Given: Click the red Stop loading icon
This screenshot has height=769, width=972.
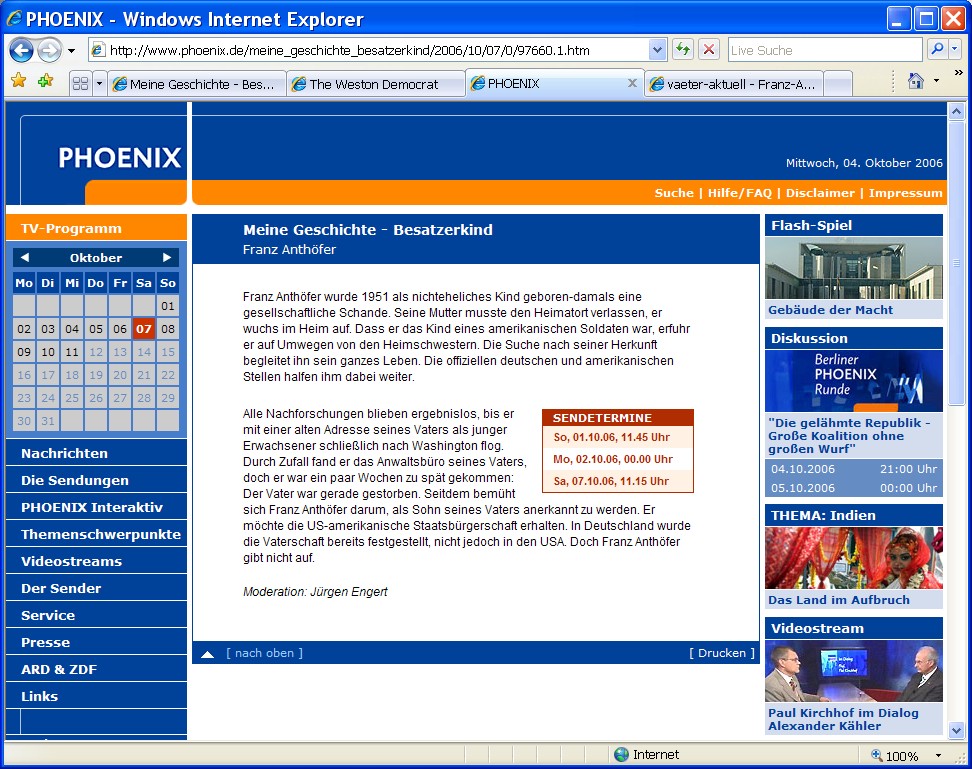Looking at the screenshot, I should click(x=709, y=50).
